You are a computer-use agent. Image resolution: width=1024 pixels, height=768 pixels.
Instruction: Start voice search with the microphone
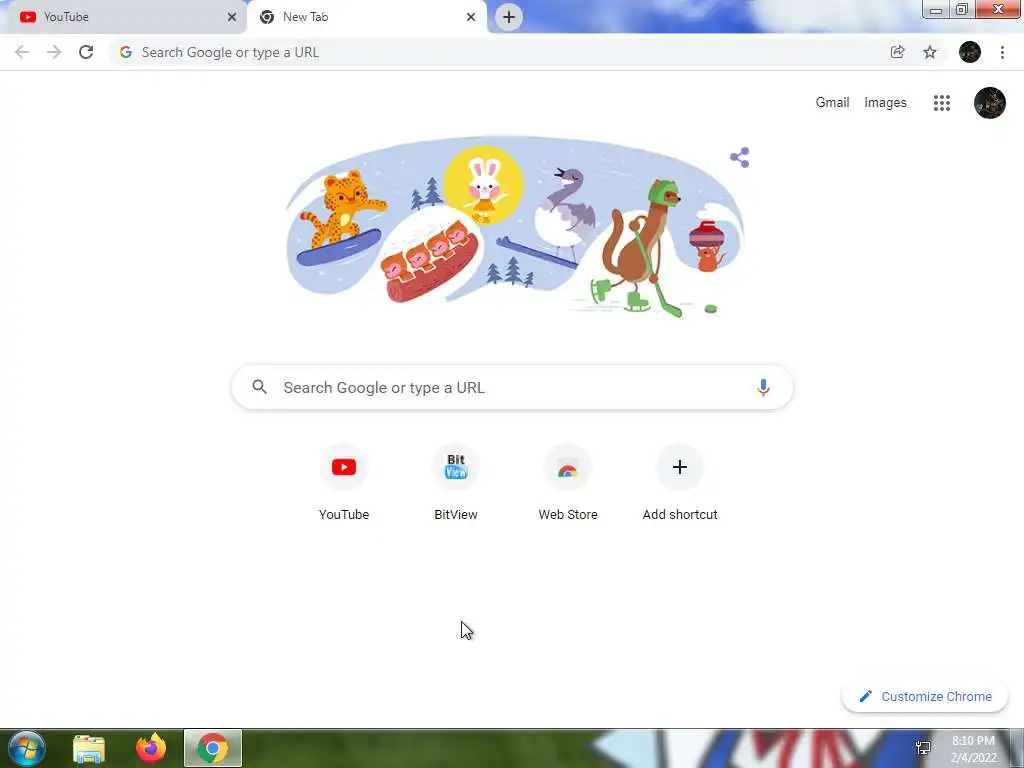[763, 387]
